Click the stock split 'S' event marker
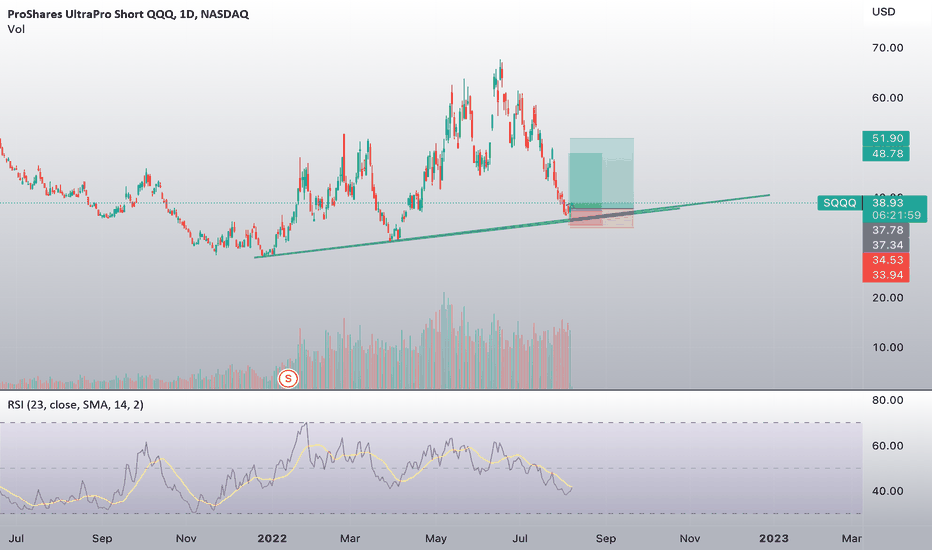Viewport: 932px width, 550px height. tap(288, 378)
